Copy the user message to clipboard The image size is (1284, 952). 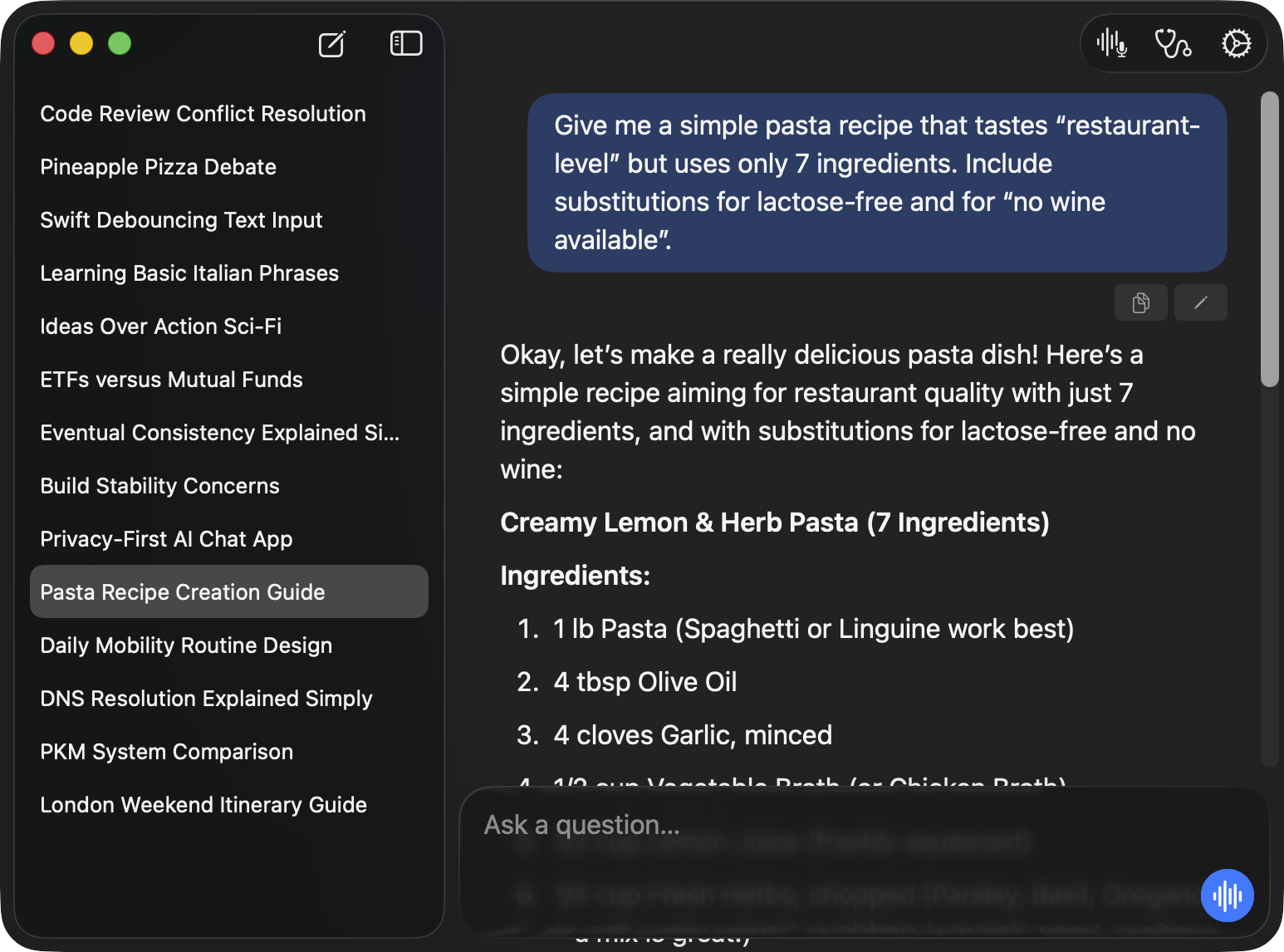pos(1140,303)
